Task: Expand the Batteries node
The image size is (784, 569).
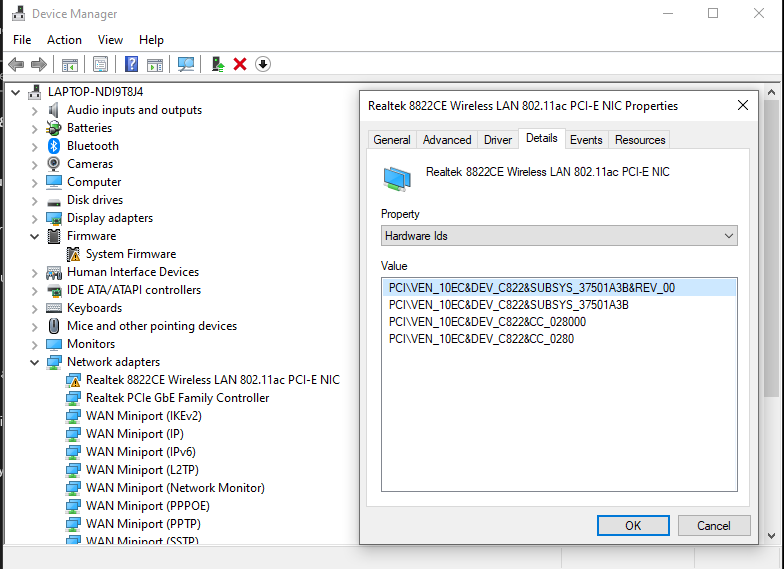Action: click(34, 128)
